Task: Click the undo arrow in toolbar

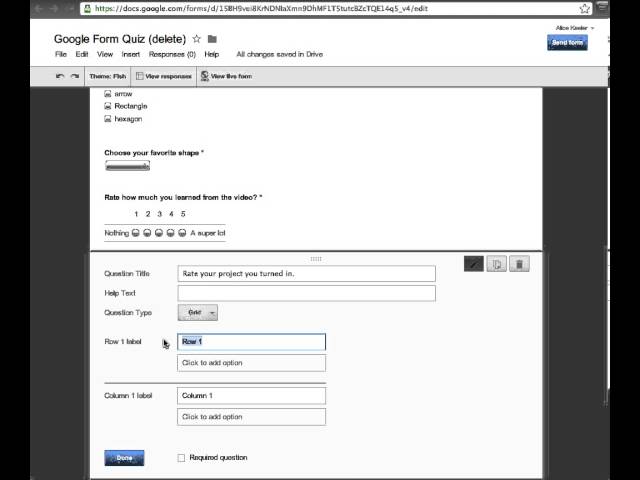Action: [60, 76]
